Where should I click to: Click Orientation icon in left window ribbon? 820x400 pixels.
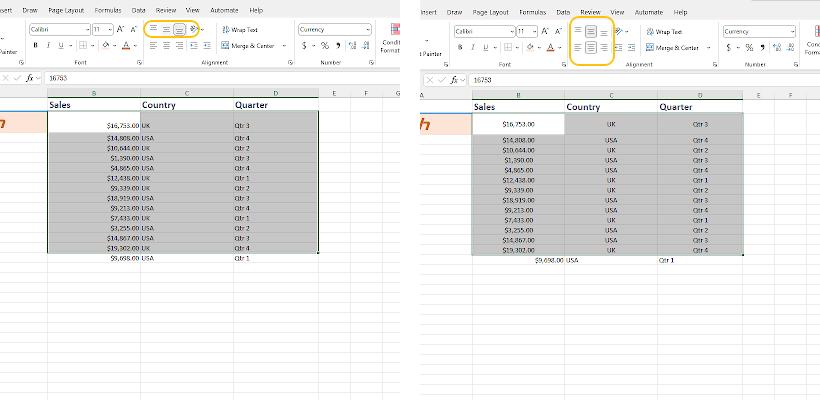pos(193,30)
